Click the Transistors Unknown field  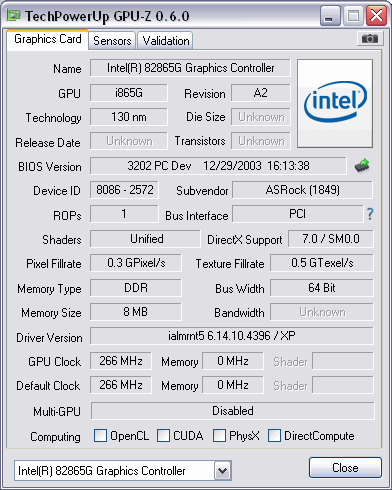point(261,141)
